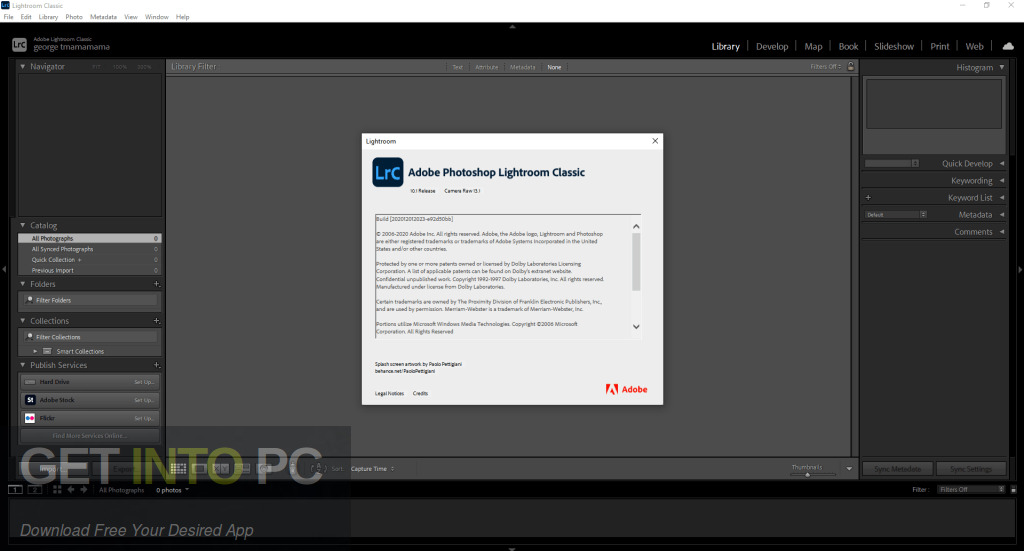The image size is (1024, 551).
Task: Collapse the Folders panel
Action: (23, 284)
